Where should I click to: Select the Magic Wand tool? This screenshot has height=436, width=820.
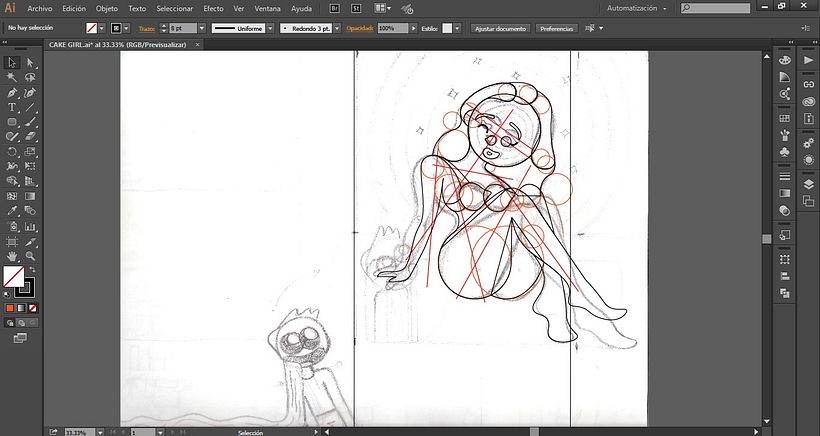pos(12,77)
